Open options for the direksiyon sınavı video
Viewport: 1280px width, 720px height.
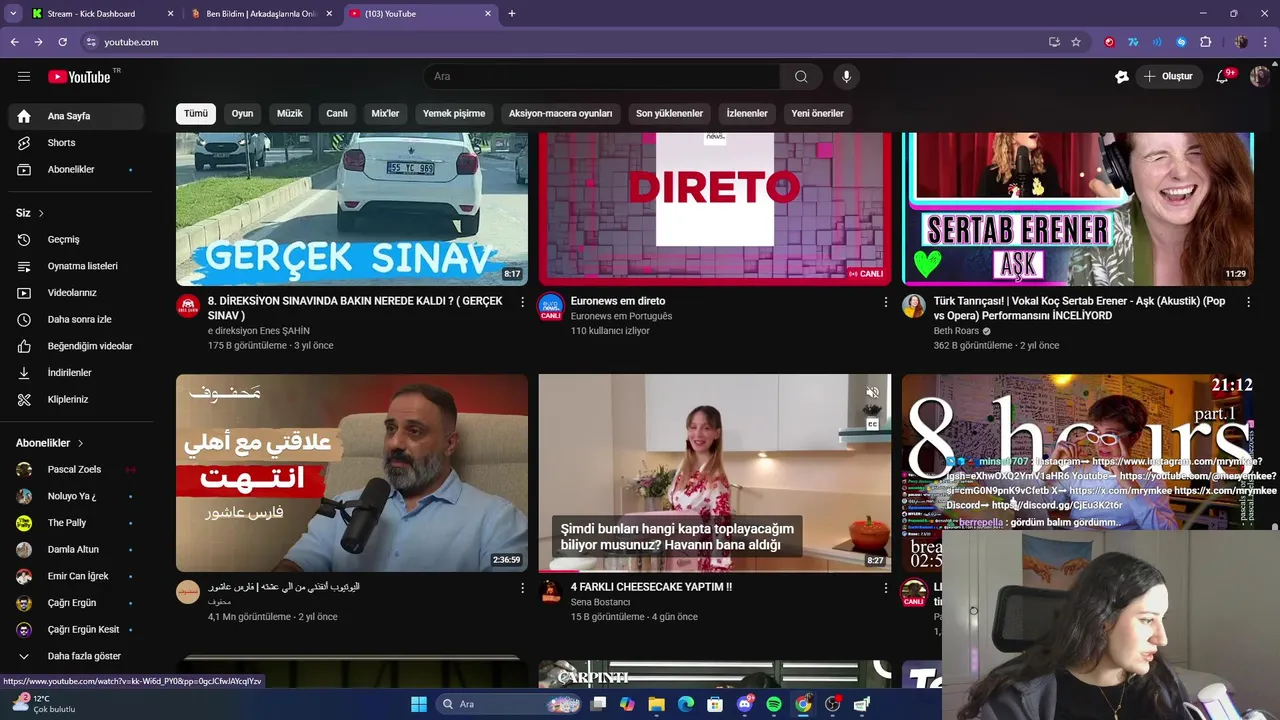[522, 302]
